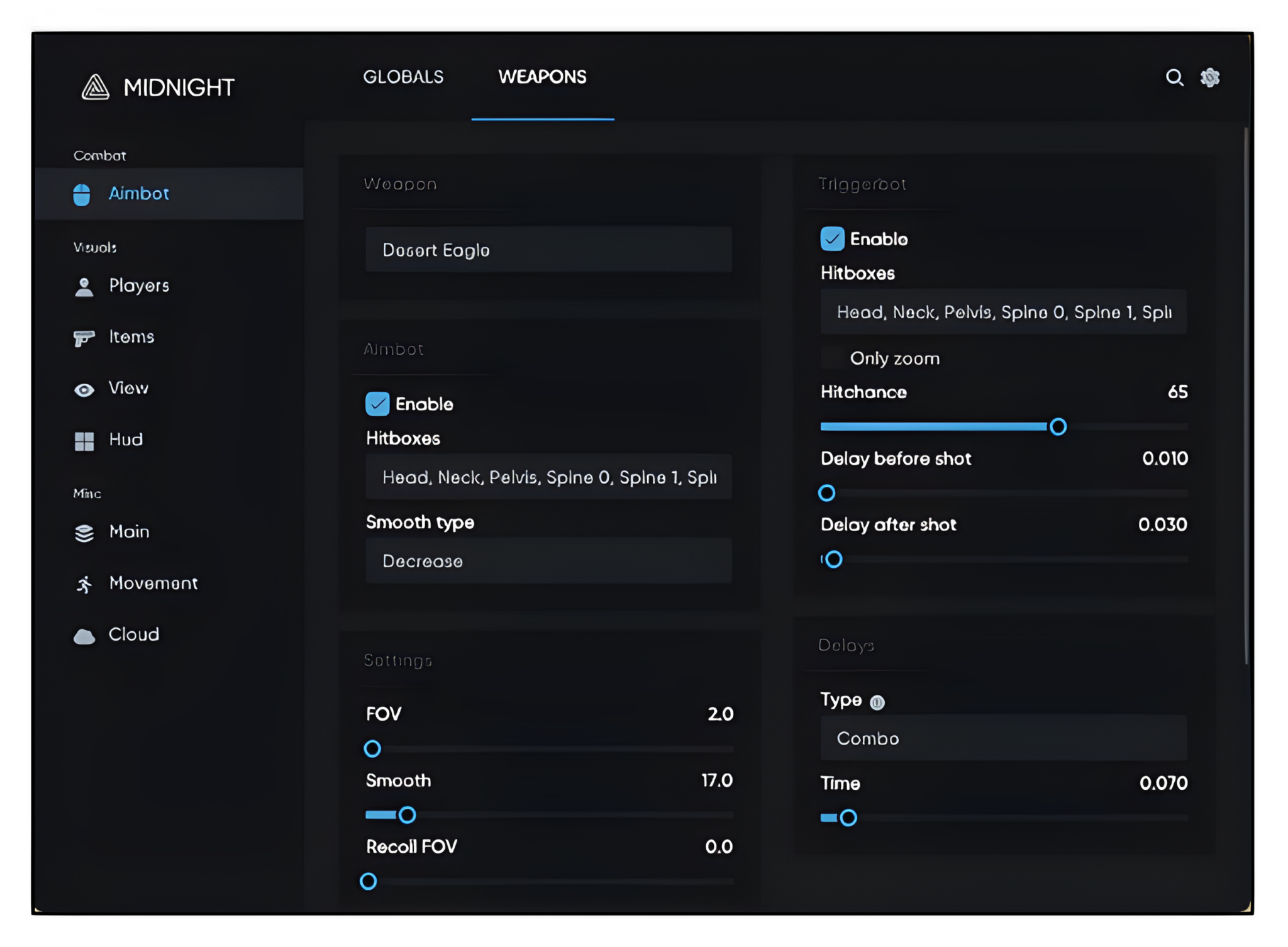Click the Movement misc icon
This screenshot has width=1288, height=947.
[83, 582]
